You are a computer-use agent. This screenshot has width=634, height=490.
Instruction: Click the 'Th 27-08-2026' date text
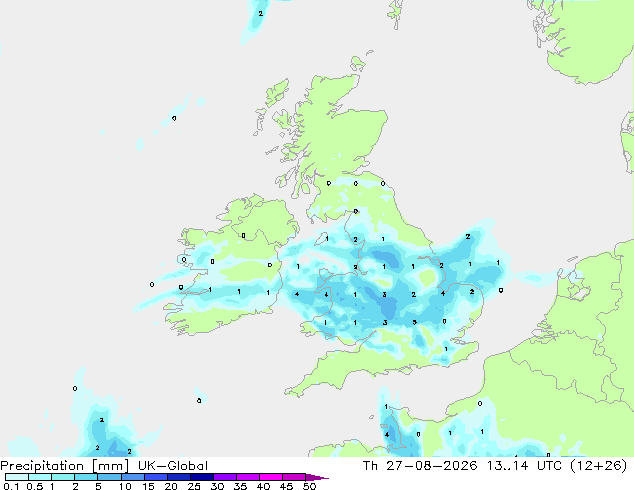(x=420, y=466)
